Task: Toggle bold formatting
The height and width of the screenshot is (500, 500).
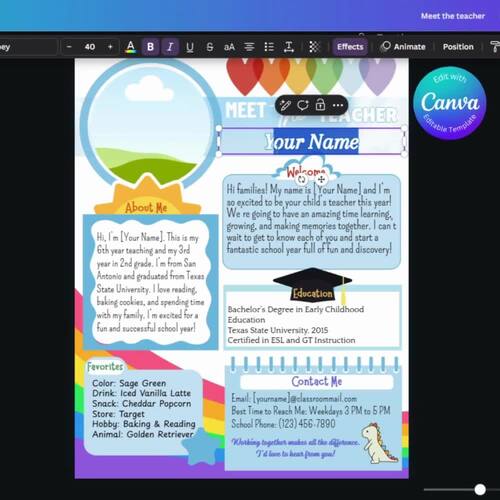Action: click(x=150, y=47)
